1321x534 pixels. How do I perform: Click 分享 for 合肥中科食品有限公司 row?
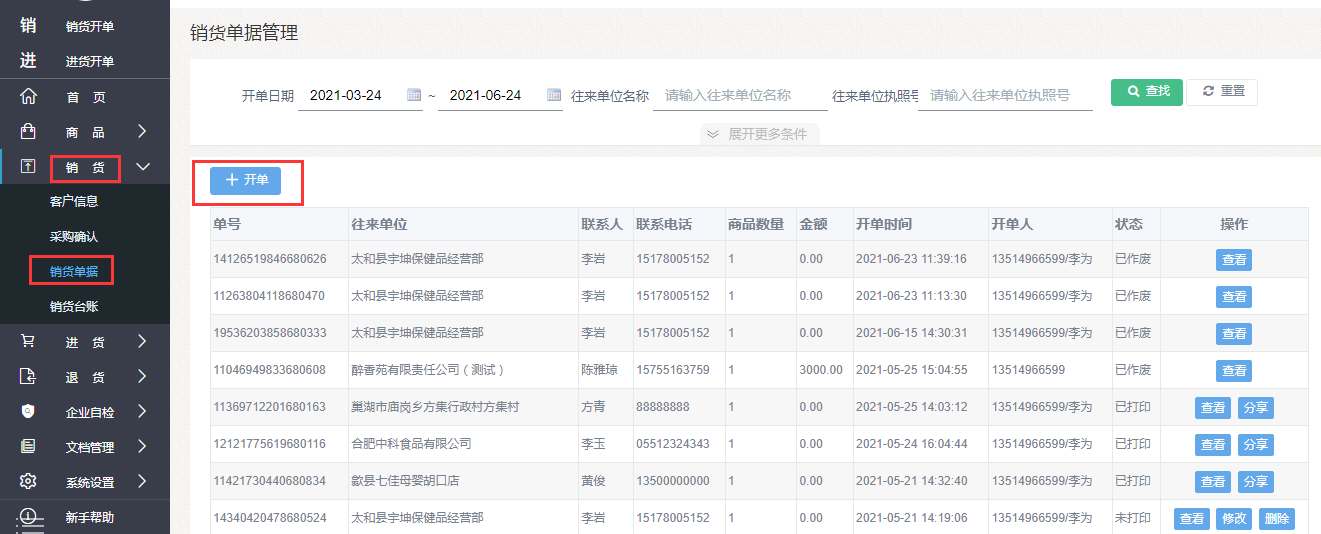(1255, 444)
